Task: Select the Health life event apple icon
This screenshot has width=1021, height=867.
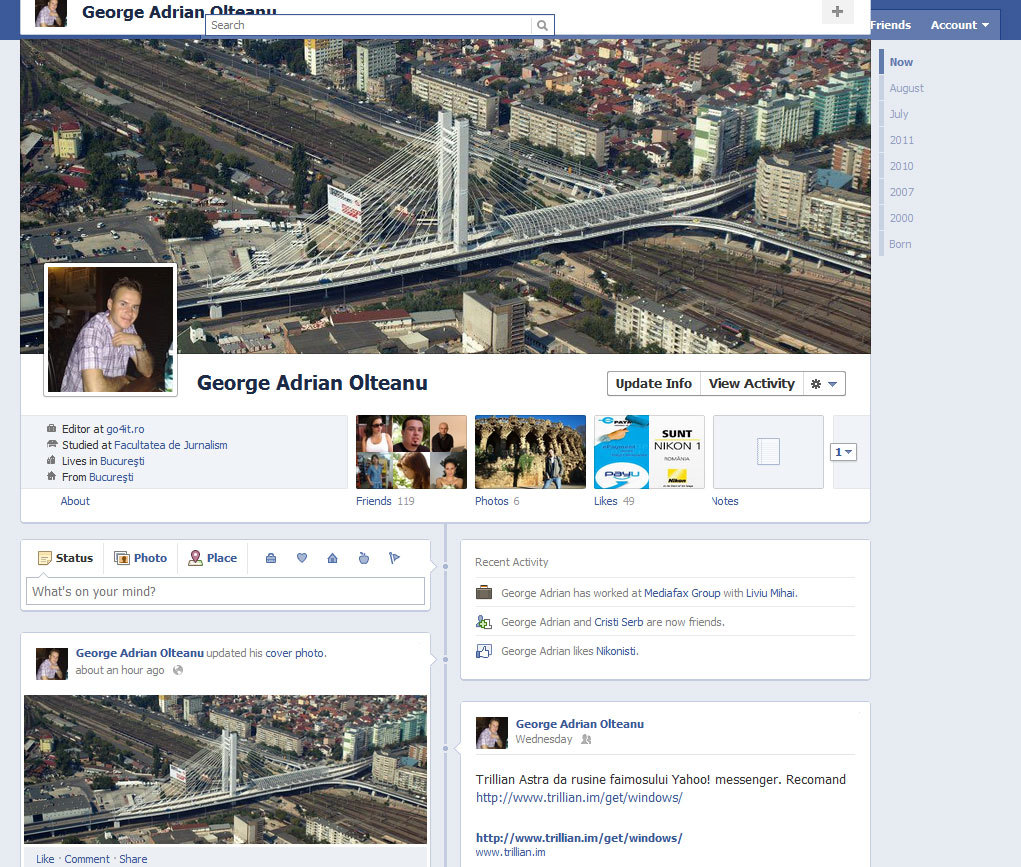Action: [x=363, y=558]
